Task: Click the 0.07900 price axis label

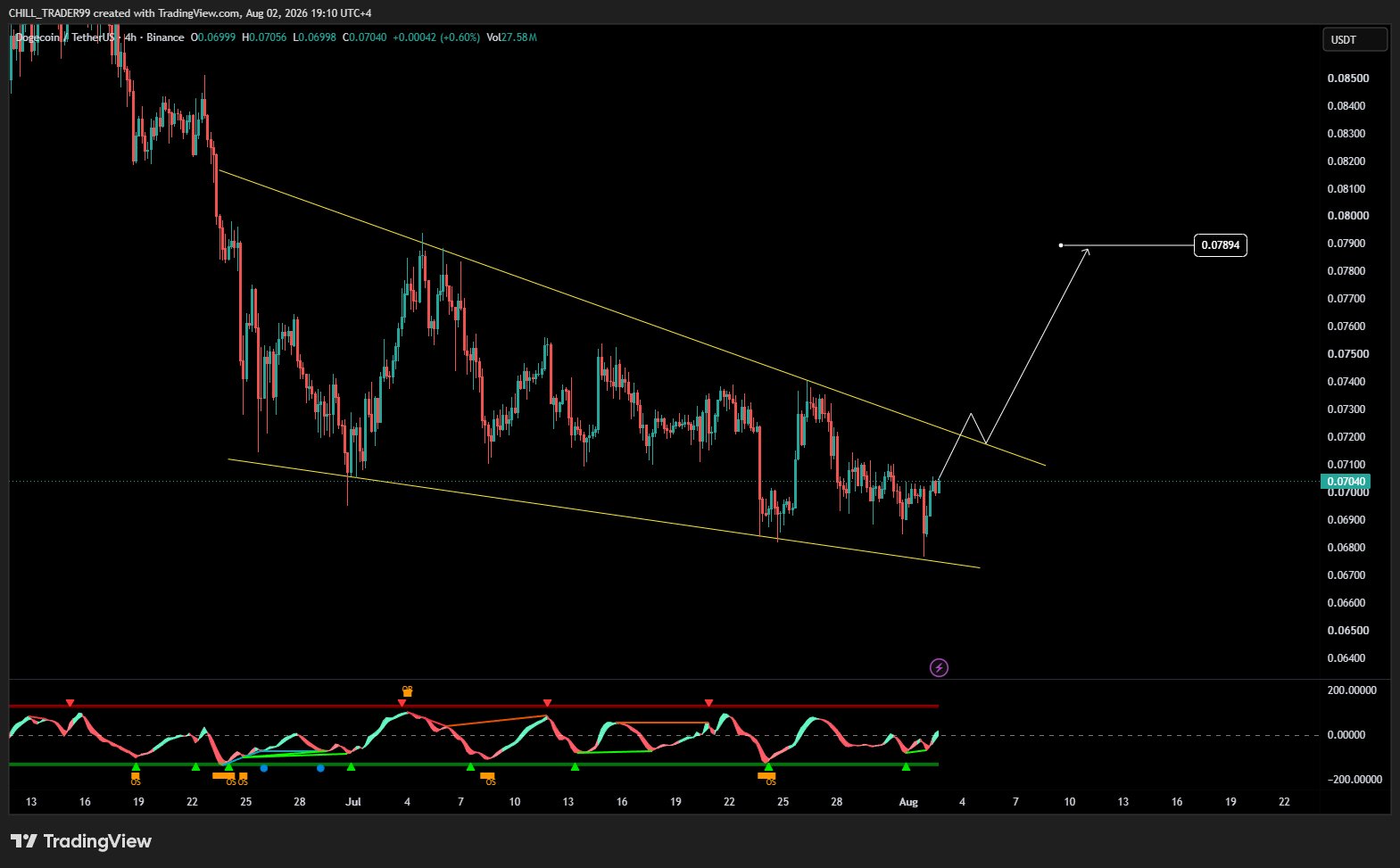Action: pyautogui.click(x=1347, y=244)
